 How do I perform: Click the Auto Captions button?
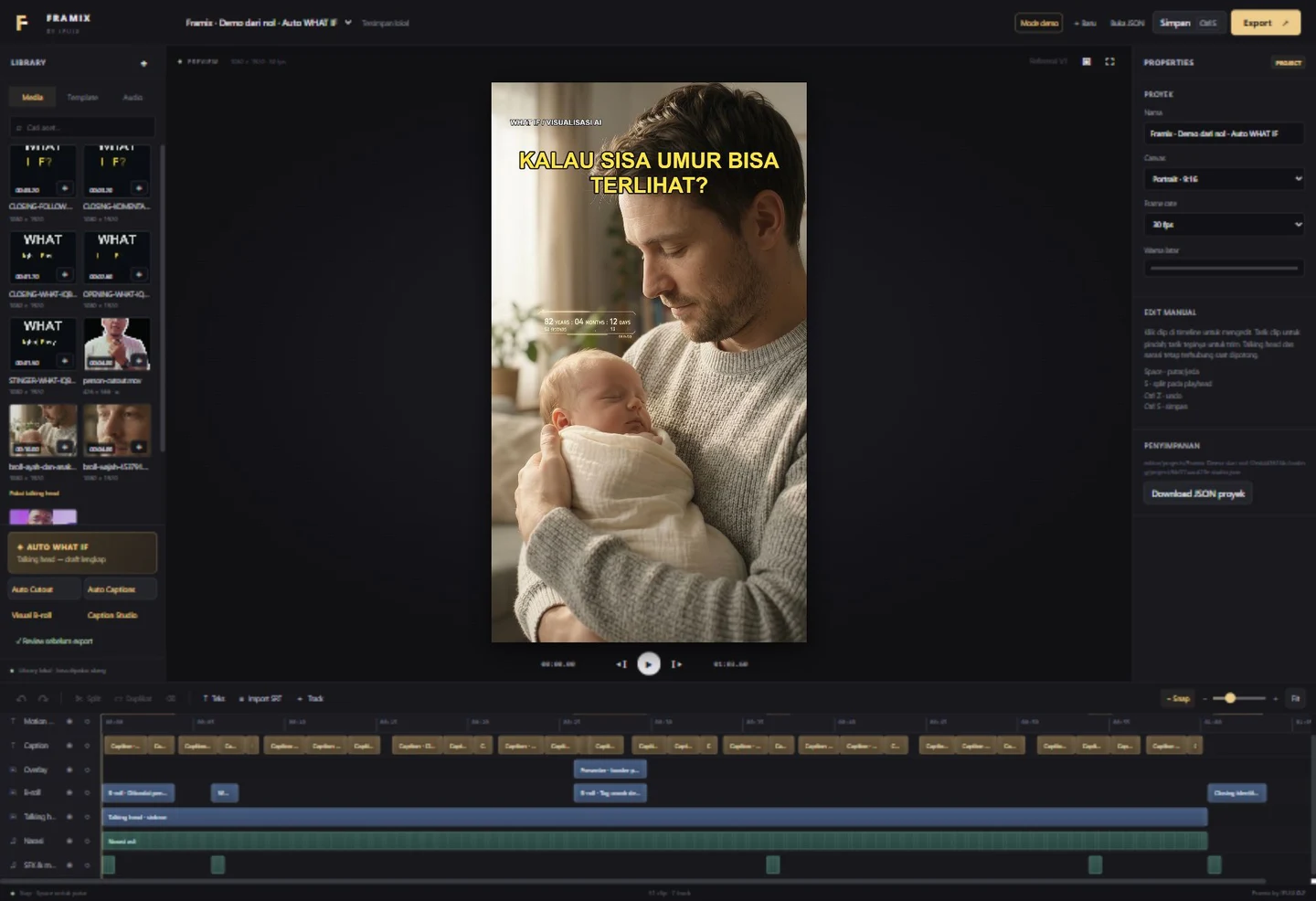point(120,589)
